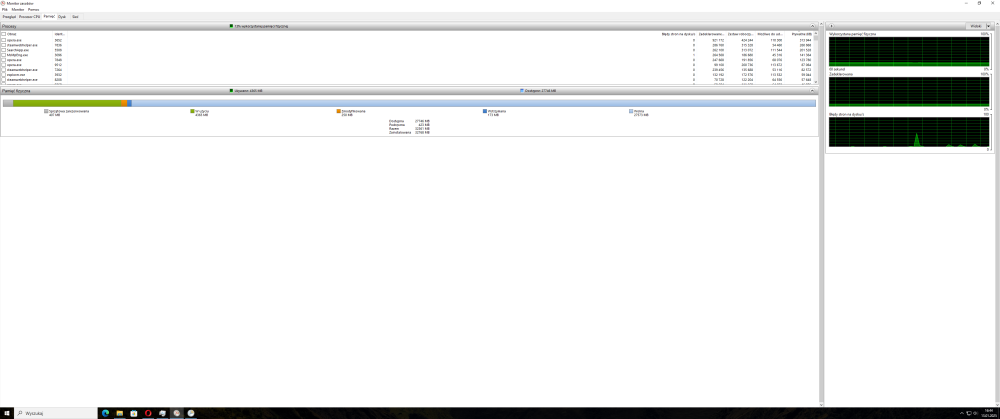
Task: Open the volume tray icon
Action: click(x=976, y=413)
